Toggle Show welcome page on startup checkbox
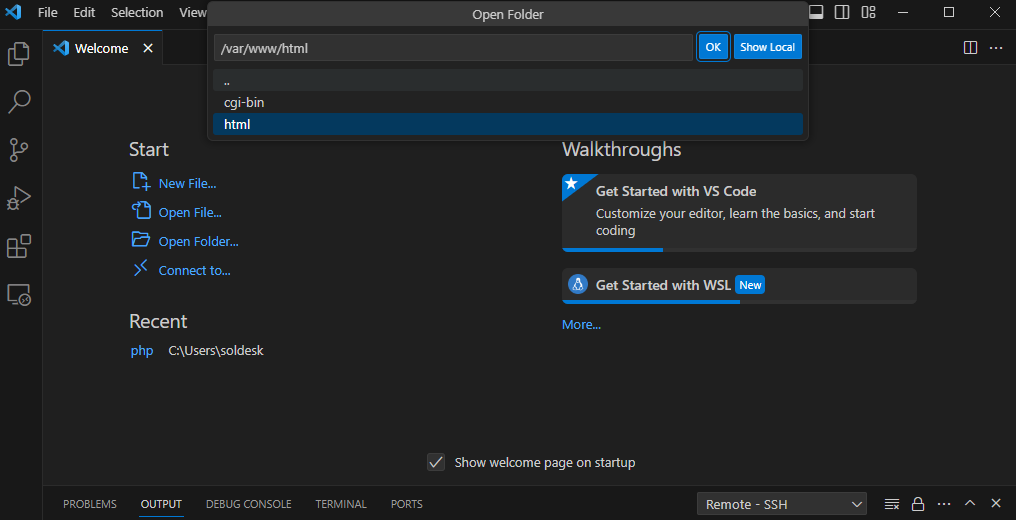The width and height of the screenshot is (1016, 520). [x=436, y=462]
